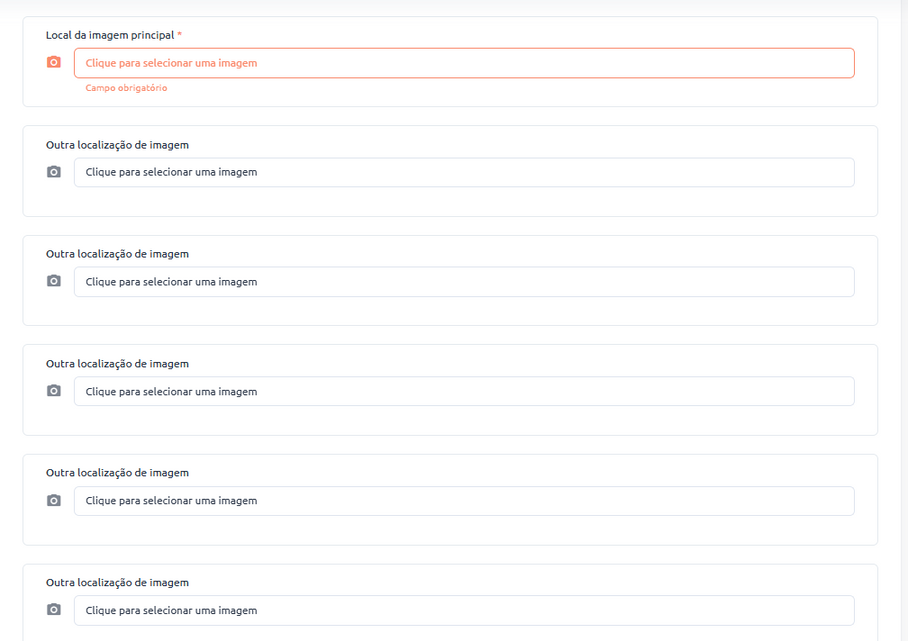Open image picker in fourth 'Outra localização' field
Image resolution: width=908 pixels, height=641 pixels.
pos(464,501)
